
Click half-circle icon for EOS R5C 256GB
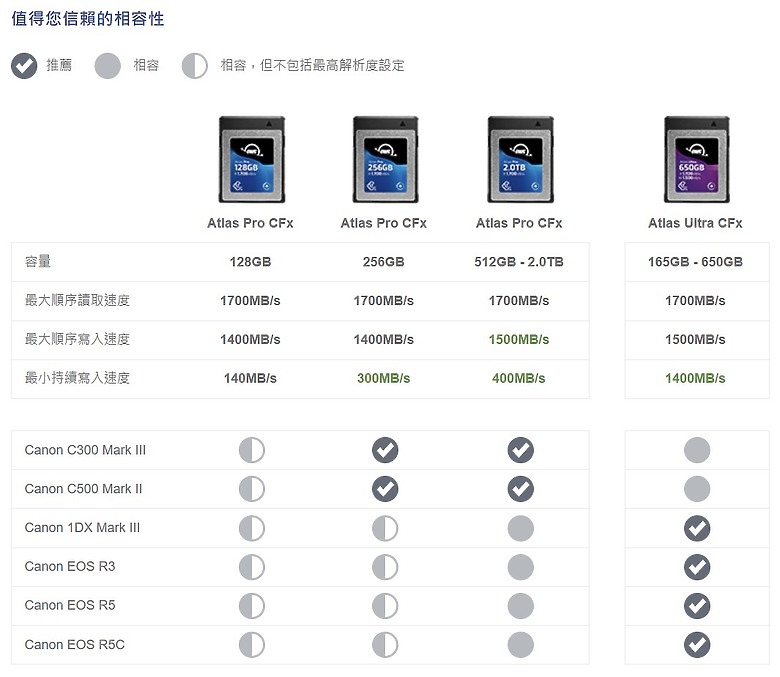[385, 645]
